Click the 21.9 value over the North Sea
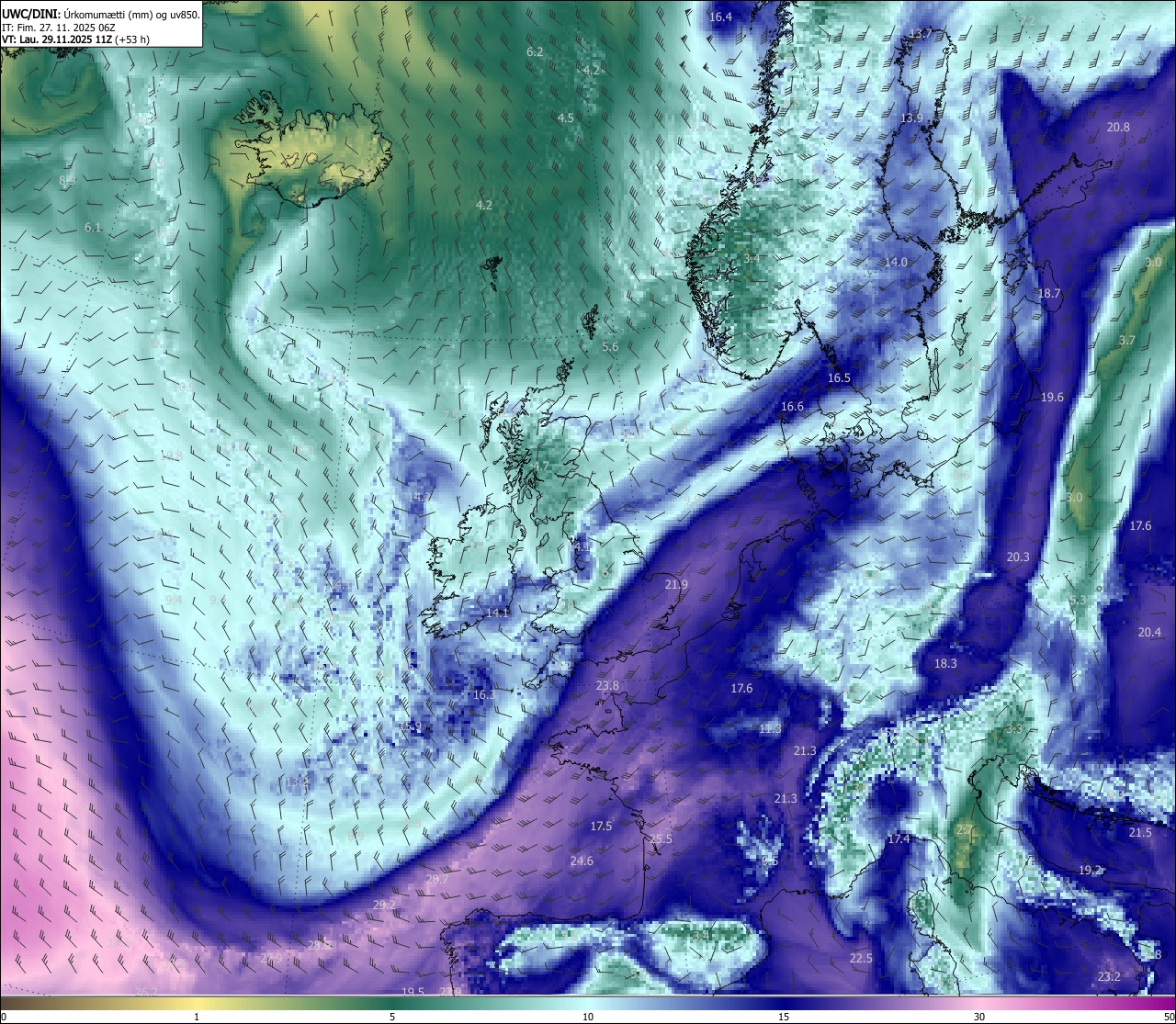Screen dimensions: 1176x1024 click(676, 585)
